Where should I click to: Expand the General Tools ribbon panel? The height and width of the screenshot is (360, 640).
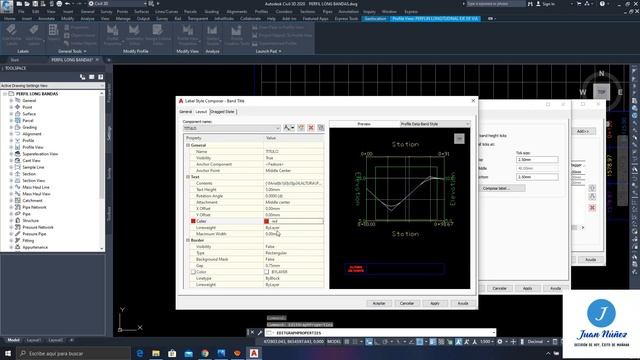pyautogui.click(x=72, y=51)
